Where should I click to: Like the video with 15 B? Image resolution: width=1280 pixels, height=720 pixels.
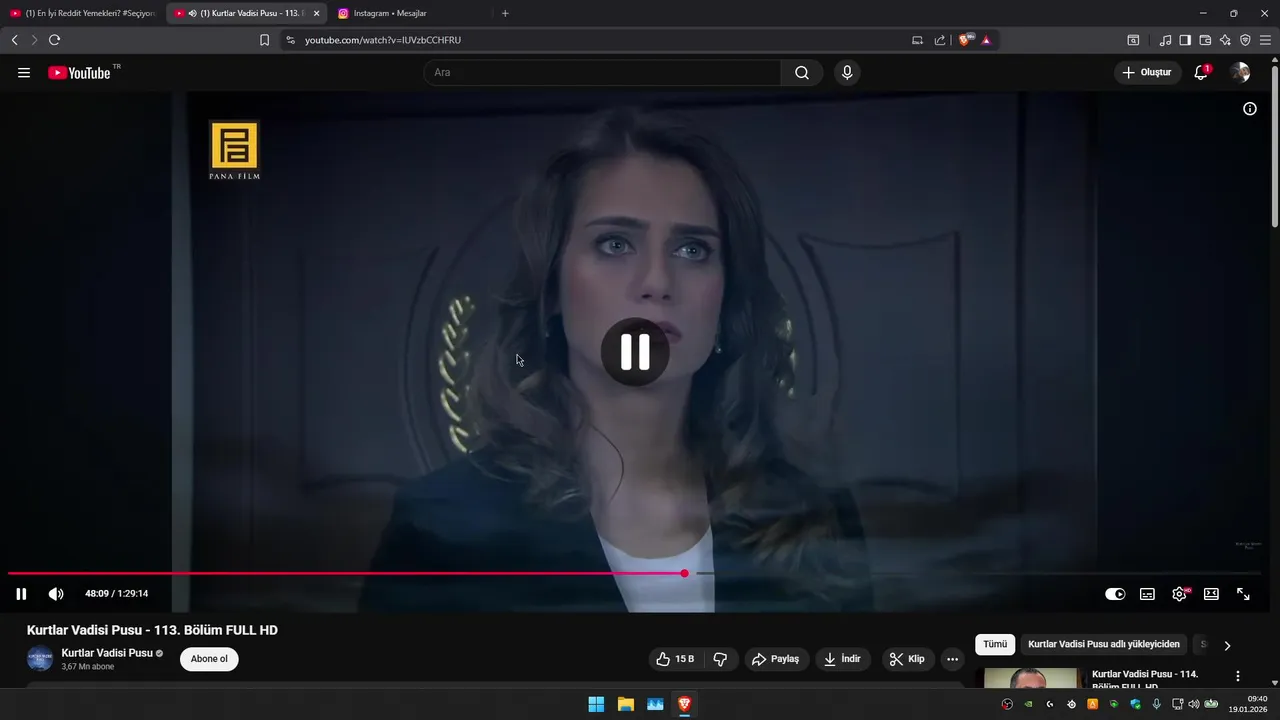click(x=675, y=659)
